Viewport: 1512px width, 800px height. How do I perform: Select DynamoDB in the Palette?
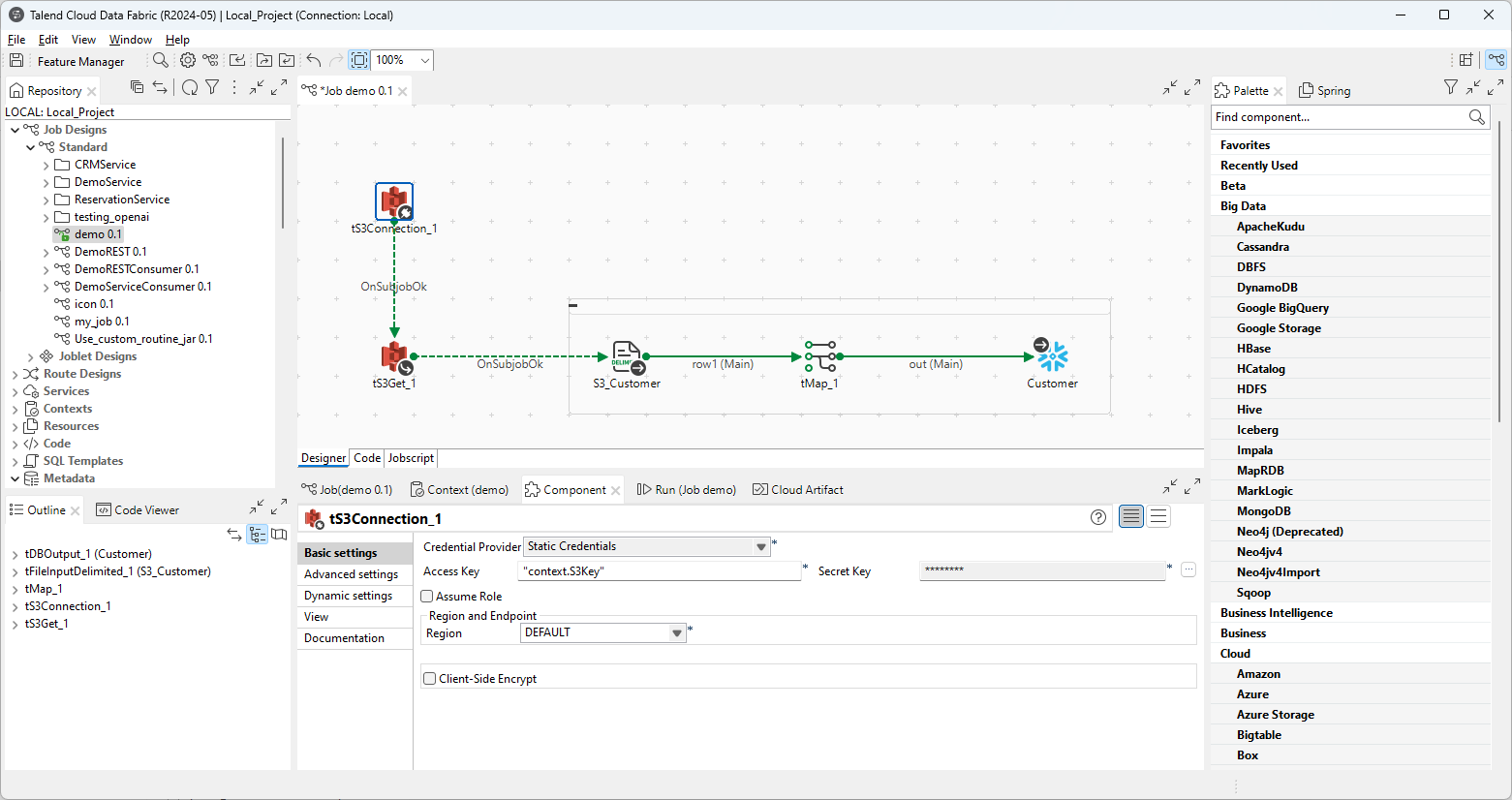(x=1267, y=288)
